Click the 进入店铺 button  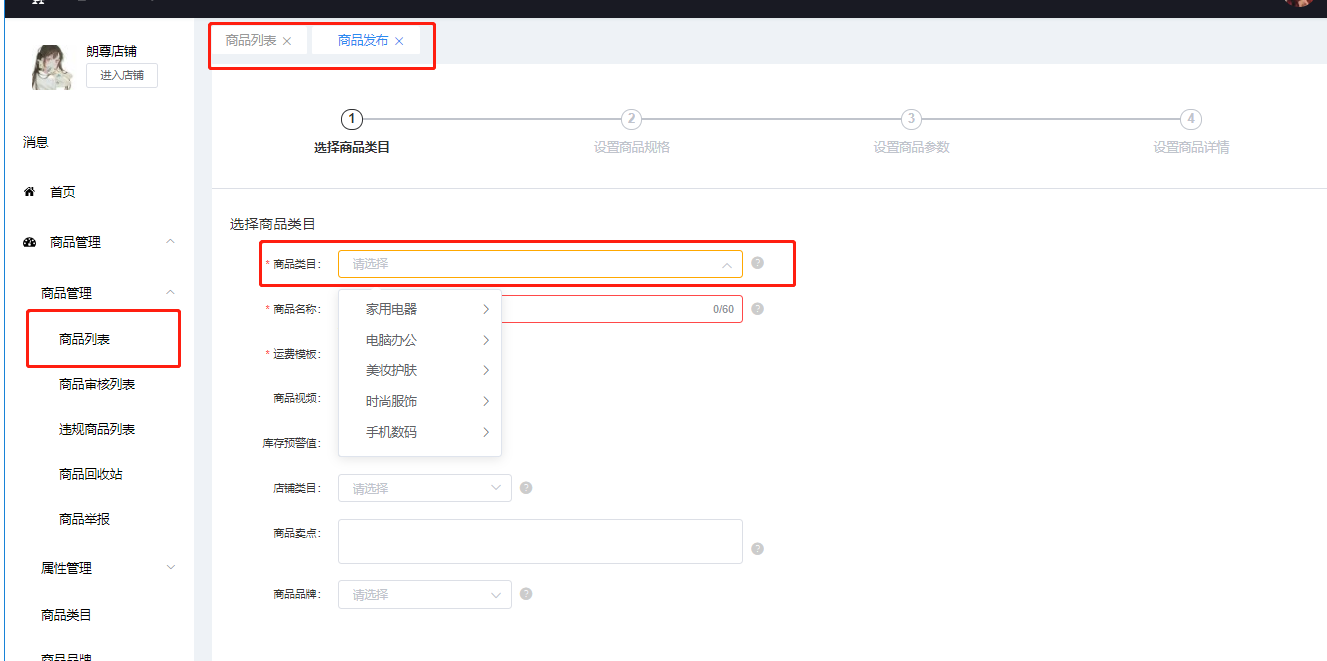tap(121, 75)
